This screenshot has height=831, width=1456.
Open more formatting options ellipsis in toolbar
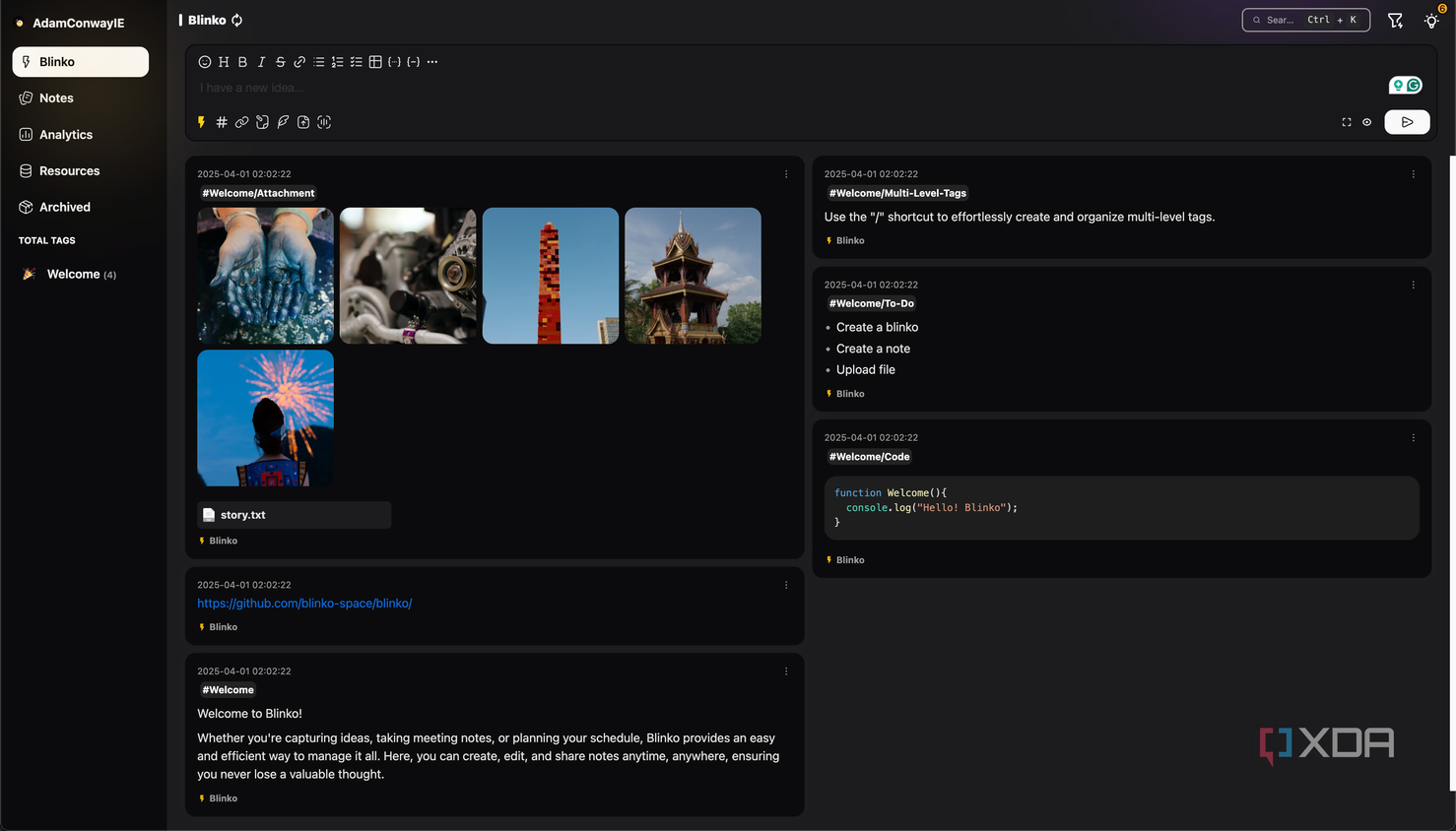(432, 62)
